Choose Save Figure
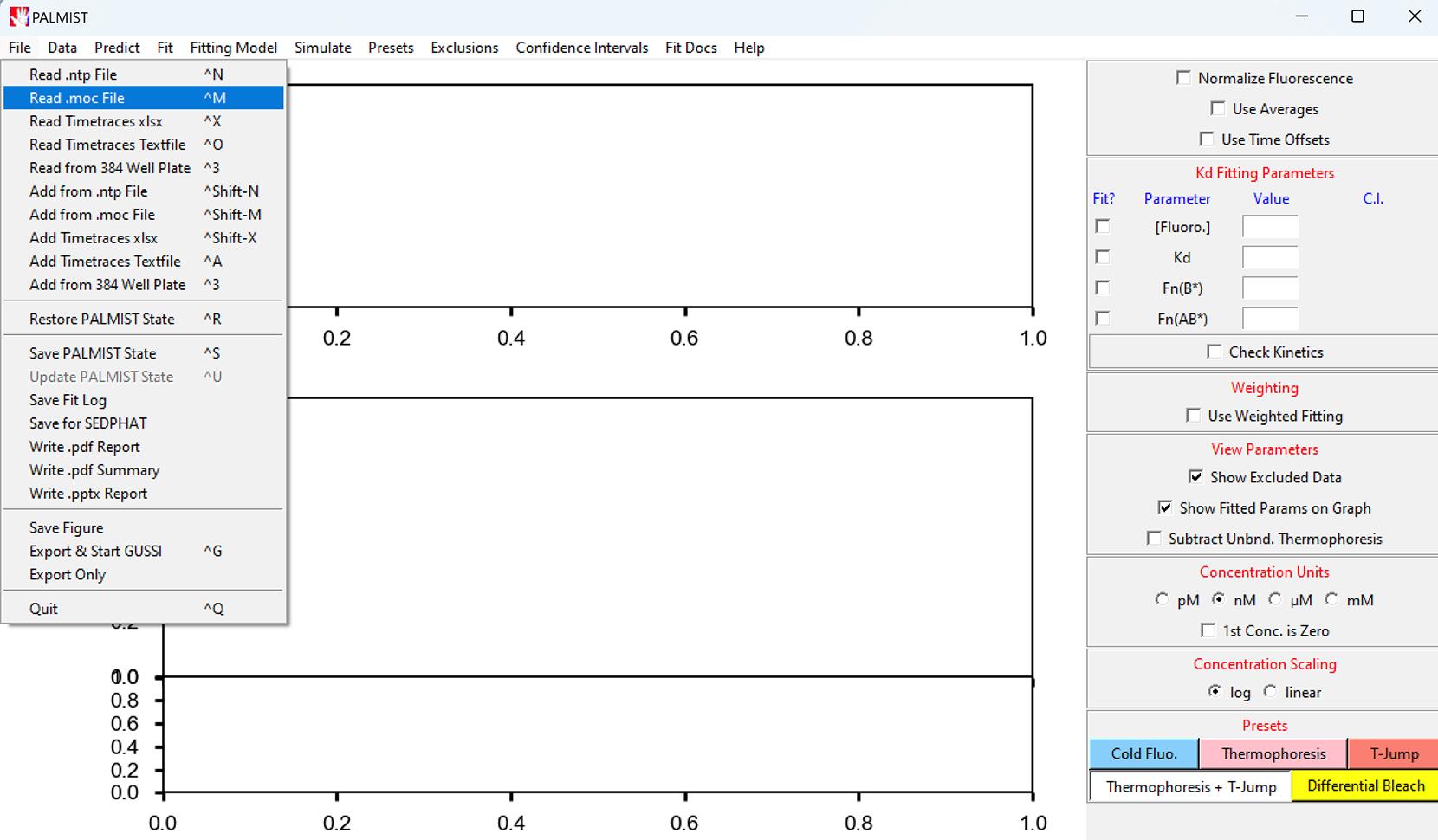Image resolution: width=1438 pixels, height=840 pixels. [143, 528]
